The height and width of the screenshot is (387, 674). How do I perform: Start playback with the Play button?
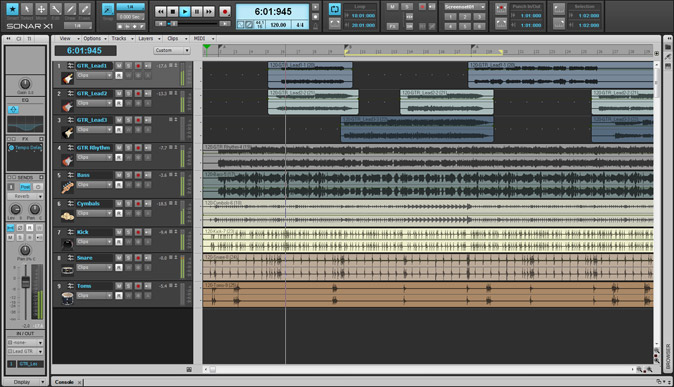pos(184,12)
